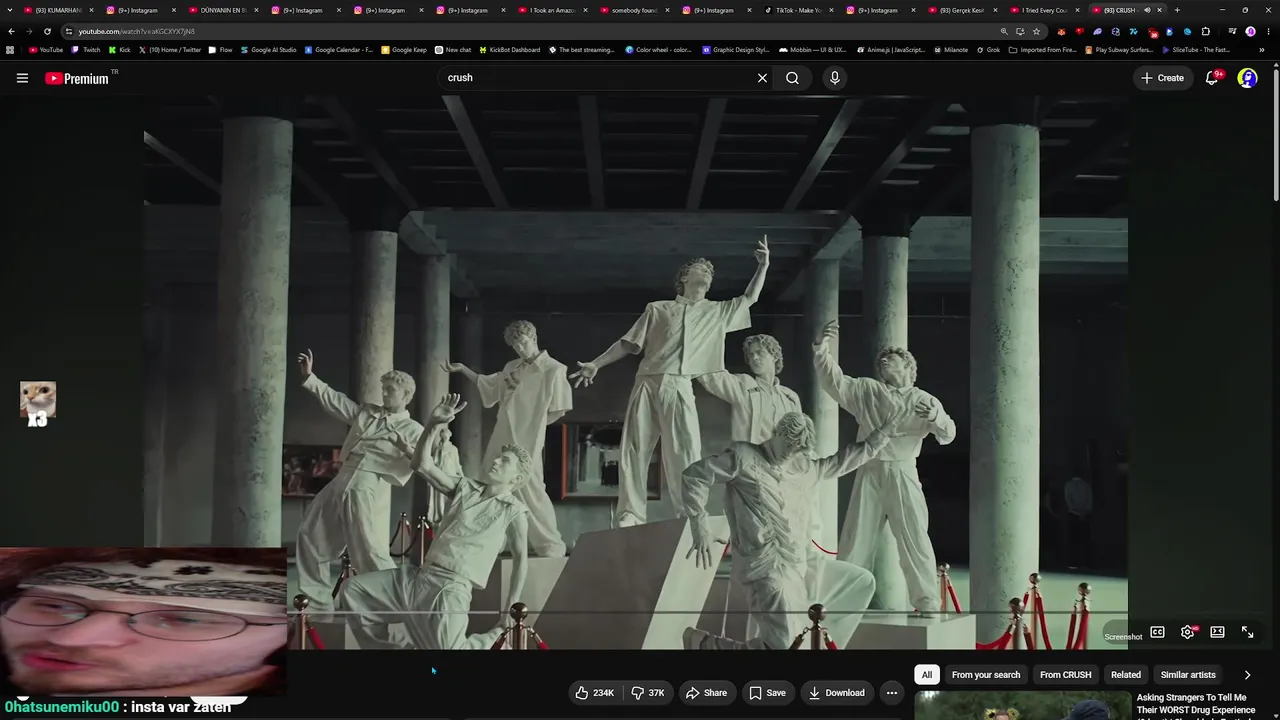Open the Mobbin — UI & UX bookmark
The image size is (1280, 720).
pos(812,50)
